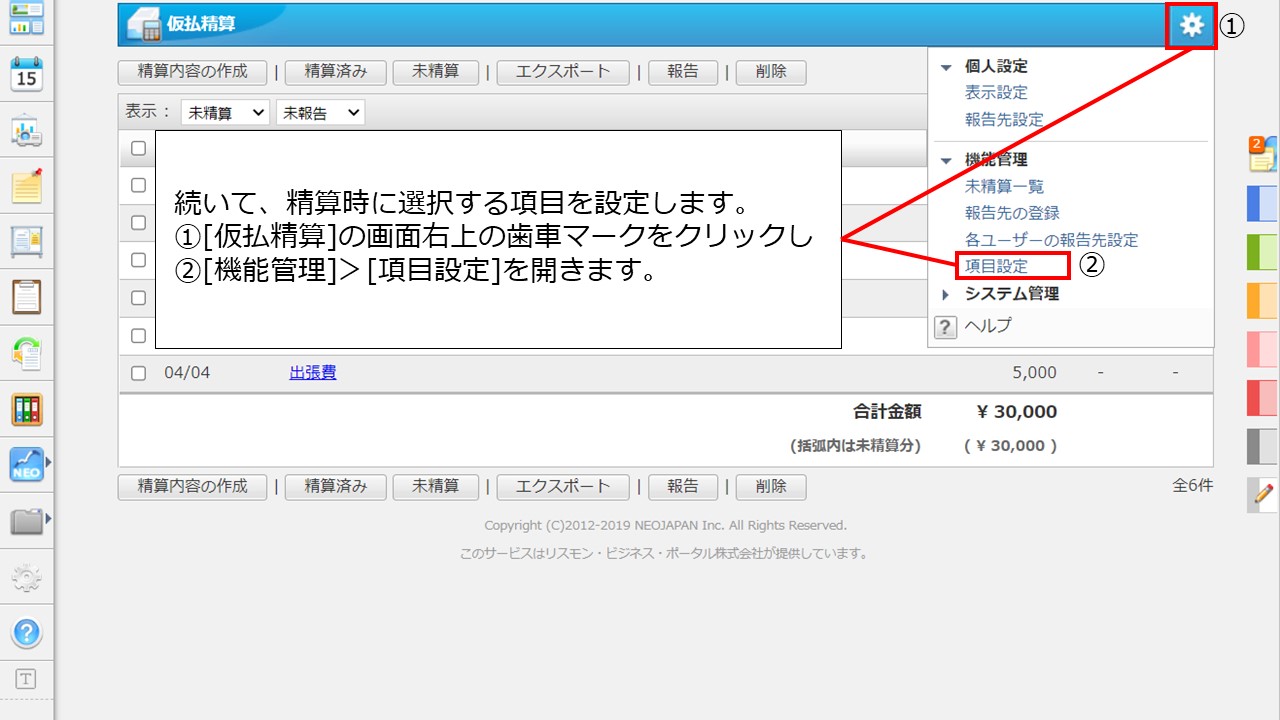Open the 出張費 link in the list
Image resolution: width=1280 pixels, height=720 pixels.
(x=313, y=373)
